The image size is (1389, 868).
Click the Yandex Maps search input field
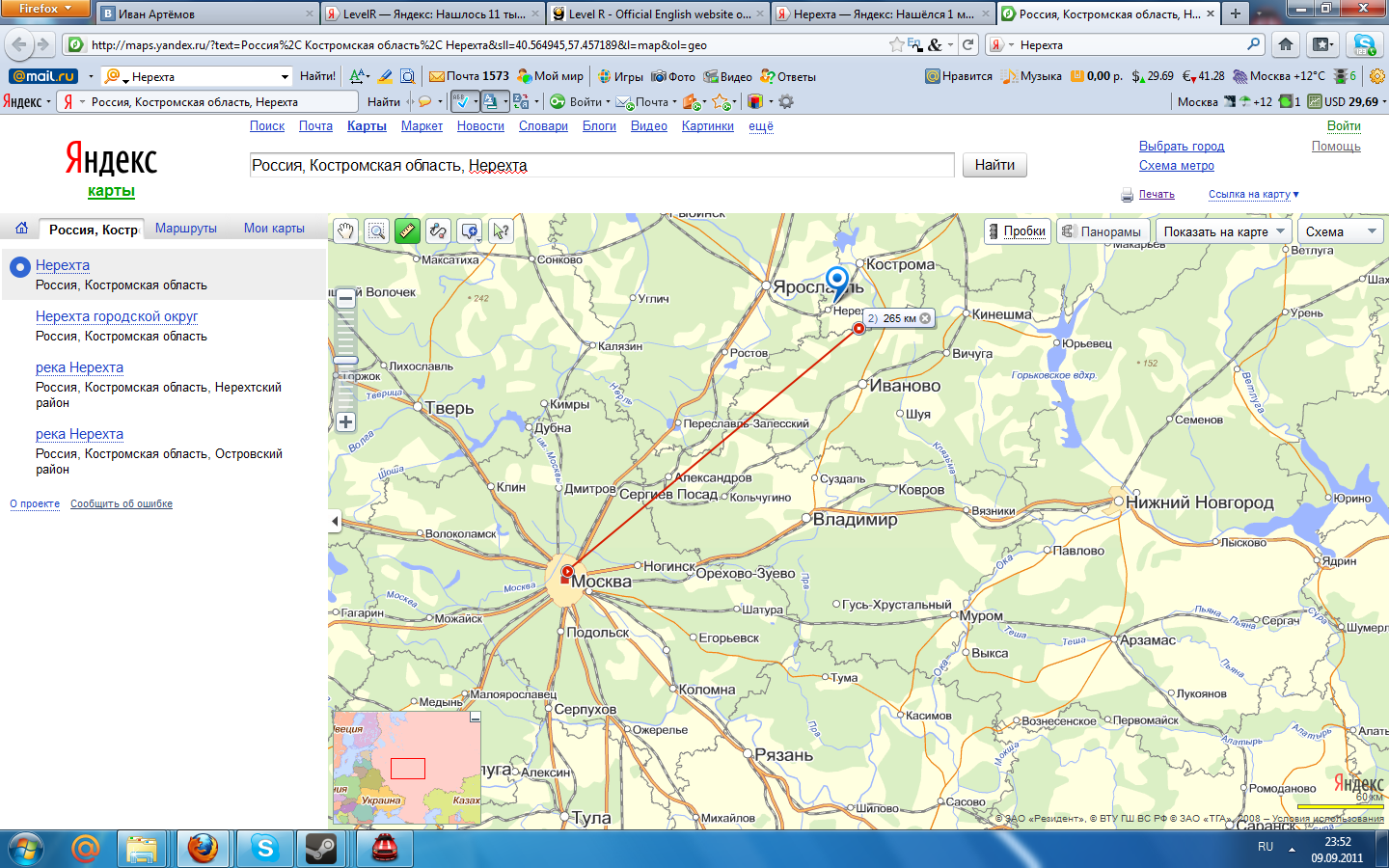pyautogui.click(x=601, y=165)
